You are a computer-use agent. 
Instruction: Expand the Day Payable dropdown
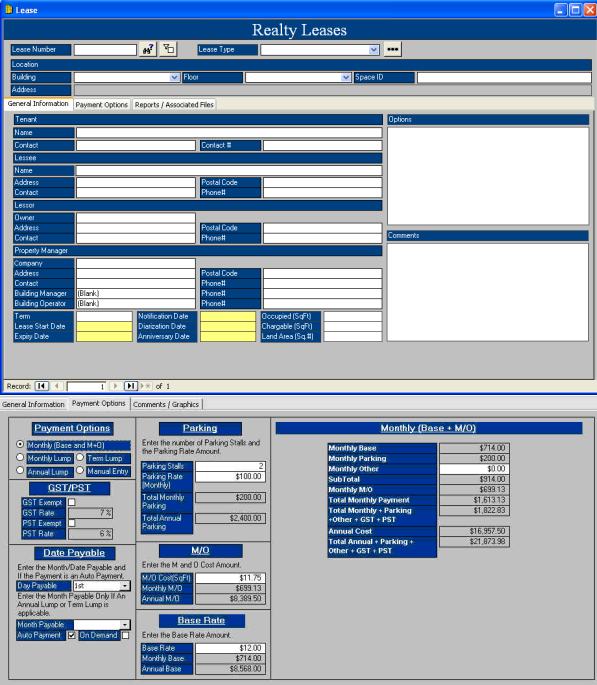point(125,586)
